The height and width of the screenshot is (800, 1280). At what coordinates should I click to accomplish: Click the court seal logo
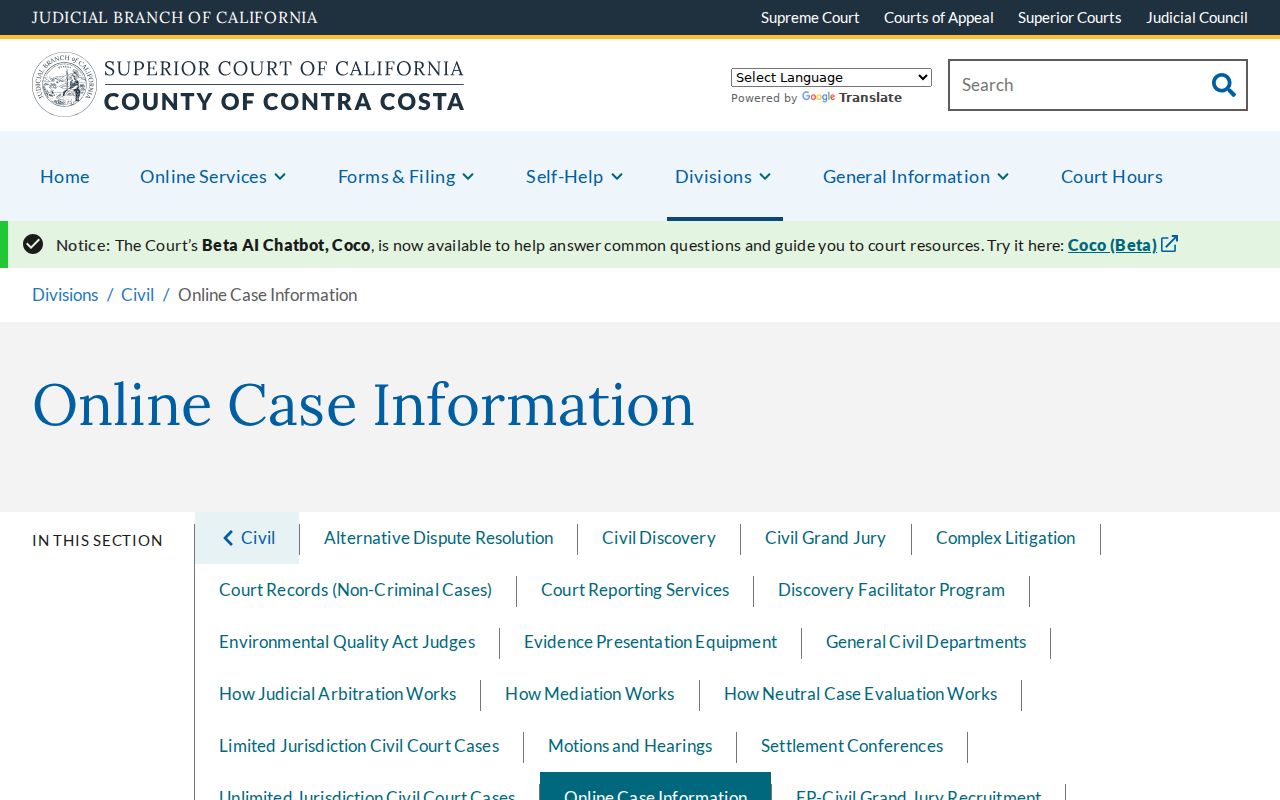click(x=65, y=85)
